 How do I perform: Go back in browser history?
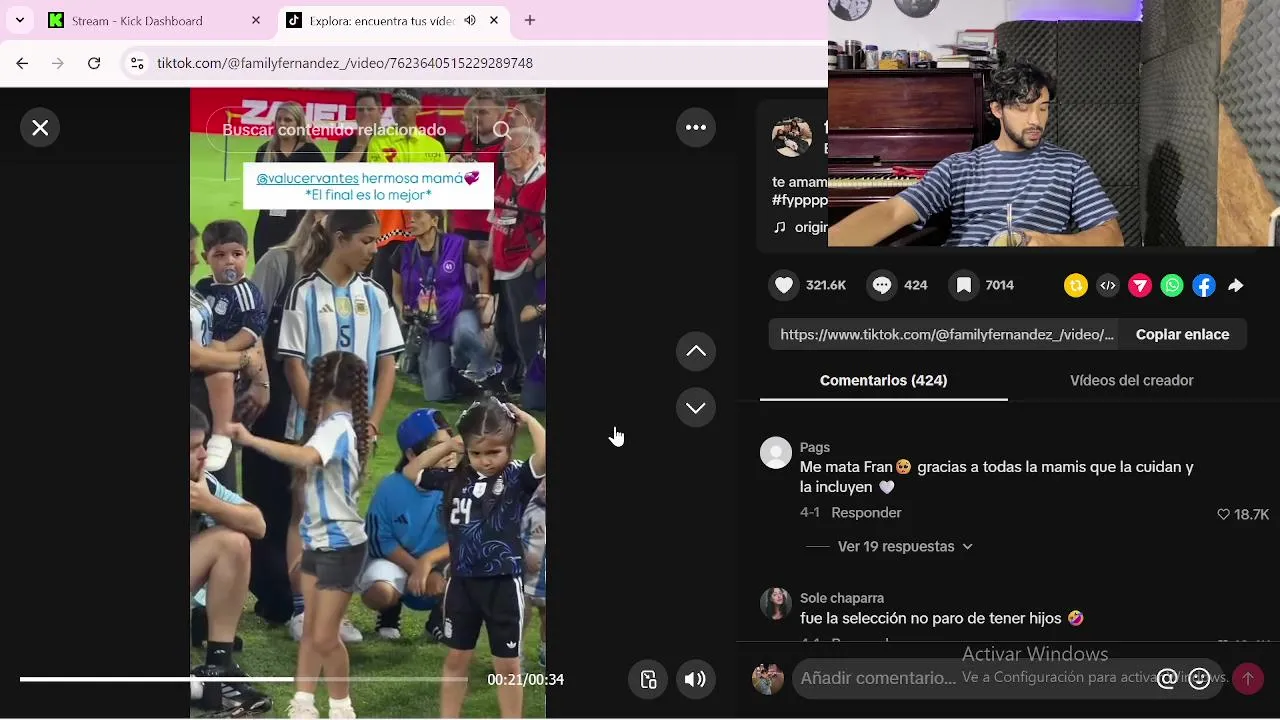(22, 63)
